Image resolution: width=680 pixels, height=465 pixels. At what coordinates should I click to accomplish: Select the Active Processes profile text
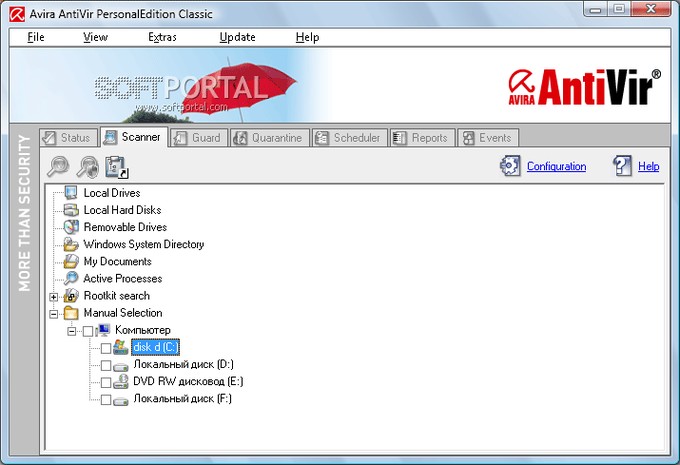pos(123,278)
